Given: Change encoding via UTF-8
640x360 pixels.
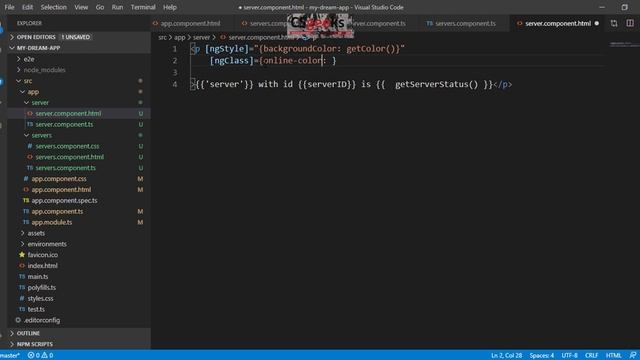Looking at the screenshot, I should click(x=569, y=356).
